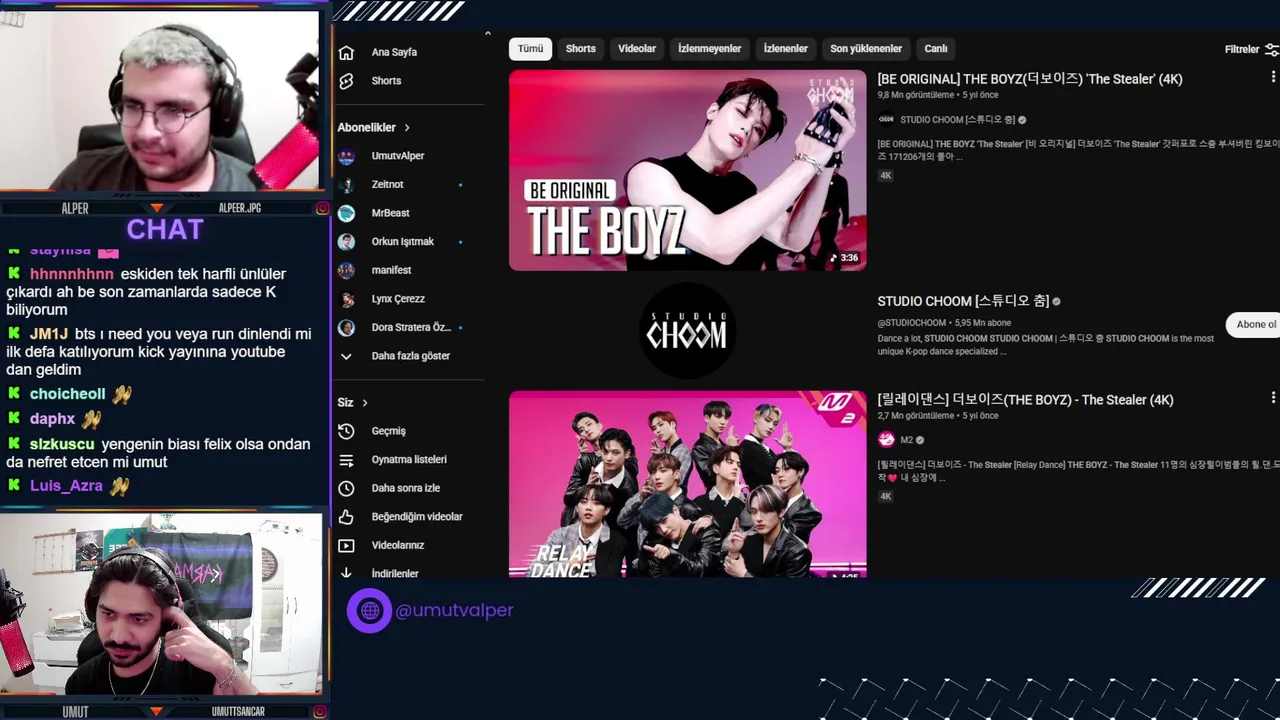Image resolution: width=1280 pixels, height=720 pixels.
Task: Click 4K badge under first video
Action: (x=886, y=176)
